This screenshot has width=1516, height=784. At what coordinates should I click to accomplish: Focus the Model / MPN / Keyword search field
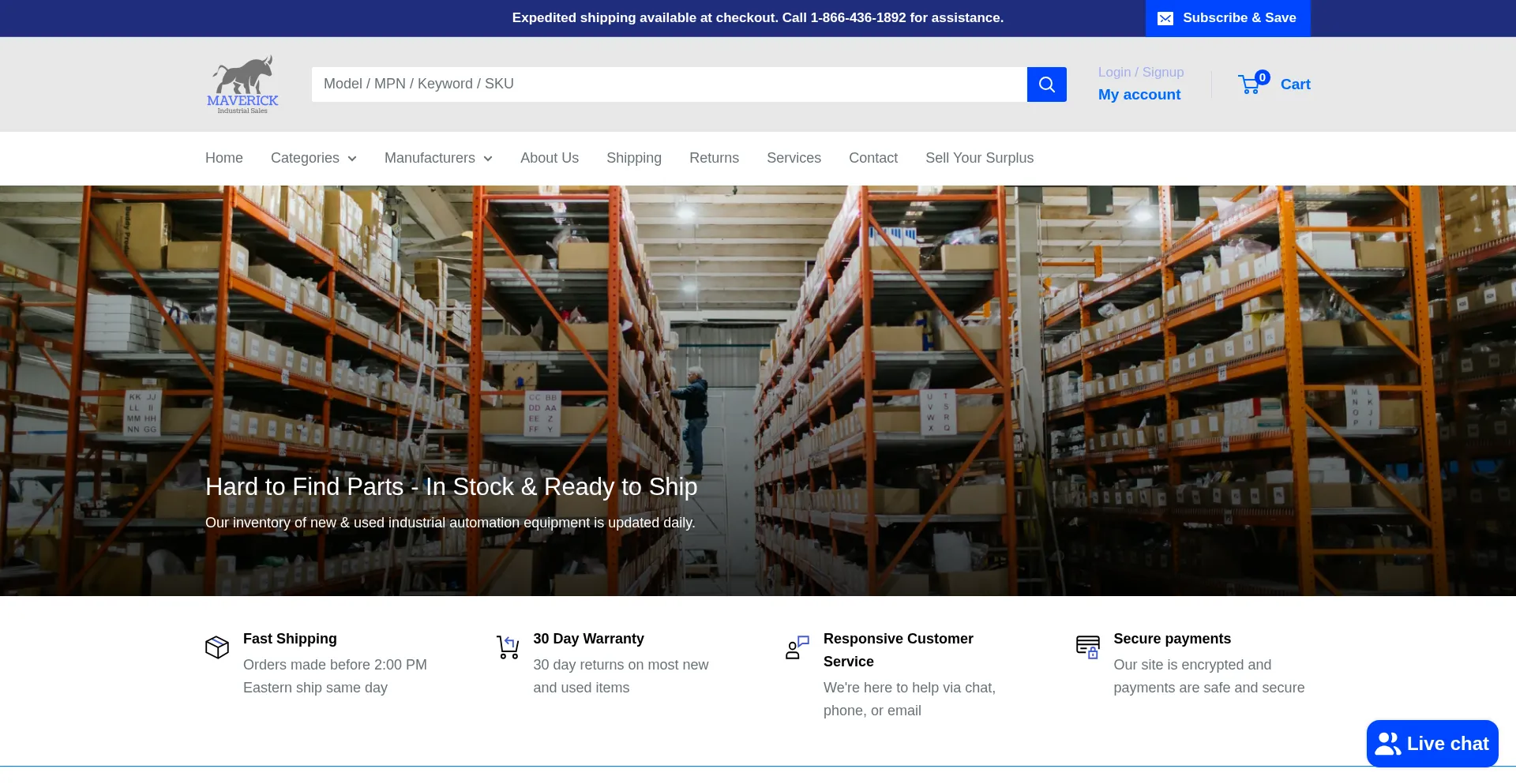point(669,84)
